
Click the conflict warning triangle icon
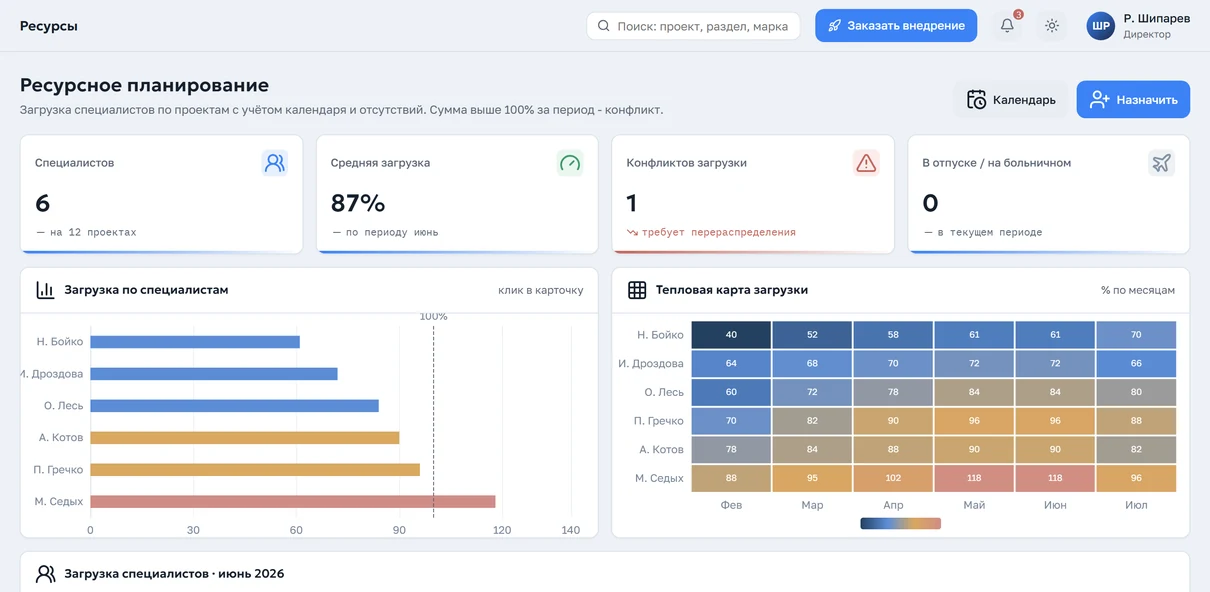pyautogui.click(x=866, y=163)
